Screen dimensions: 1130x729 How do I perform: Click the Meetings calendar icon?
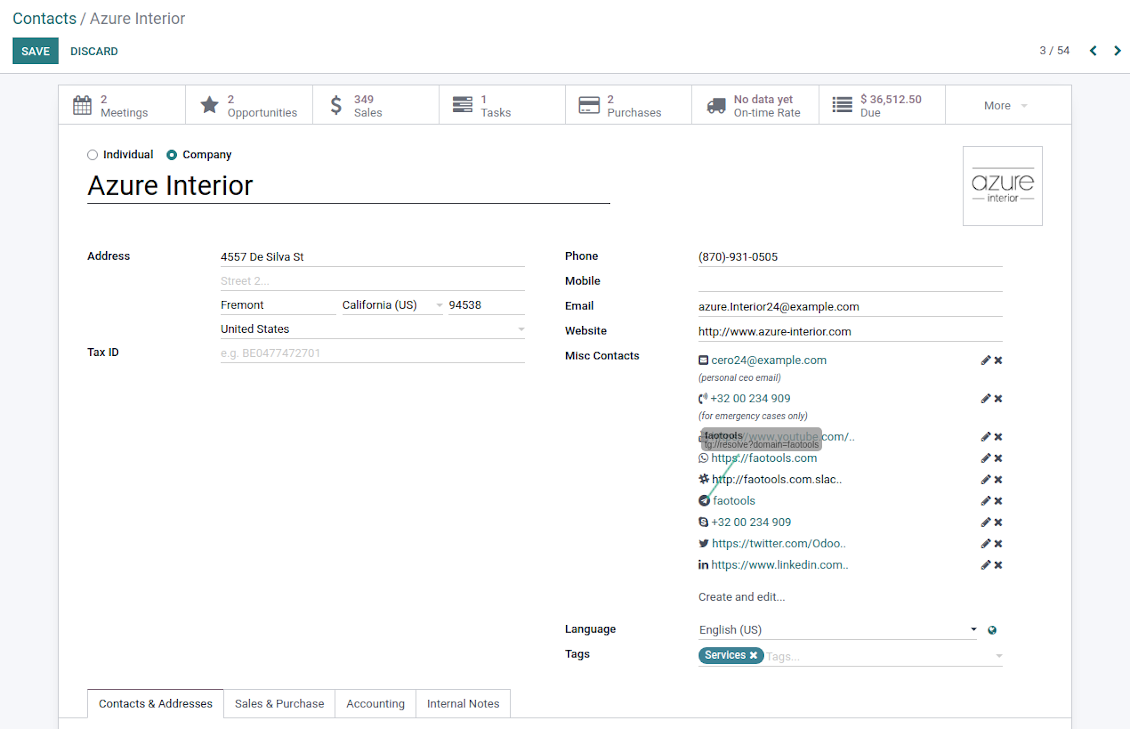coord(82,105)
